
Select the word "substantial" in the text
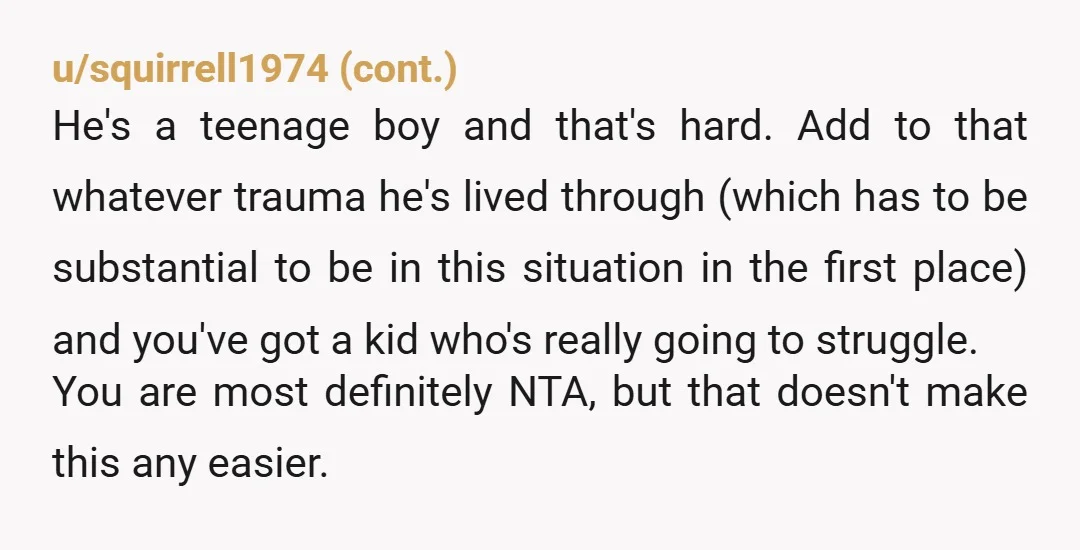coord(155,268)
